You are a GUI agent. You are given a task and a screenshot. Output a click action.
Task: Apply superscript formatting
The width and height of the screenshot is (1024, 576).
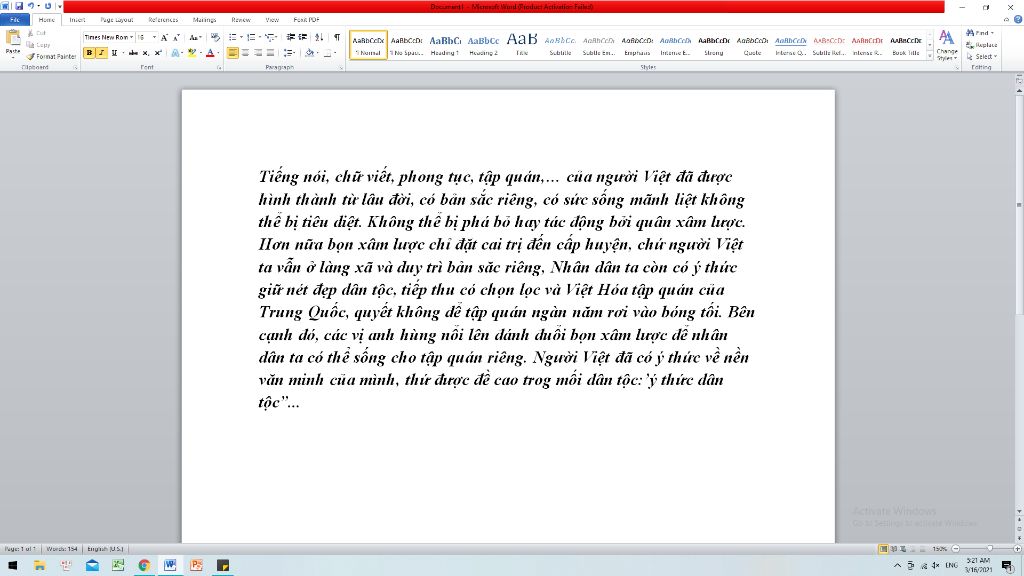pyautogui.click(x=157, y=53)
